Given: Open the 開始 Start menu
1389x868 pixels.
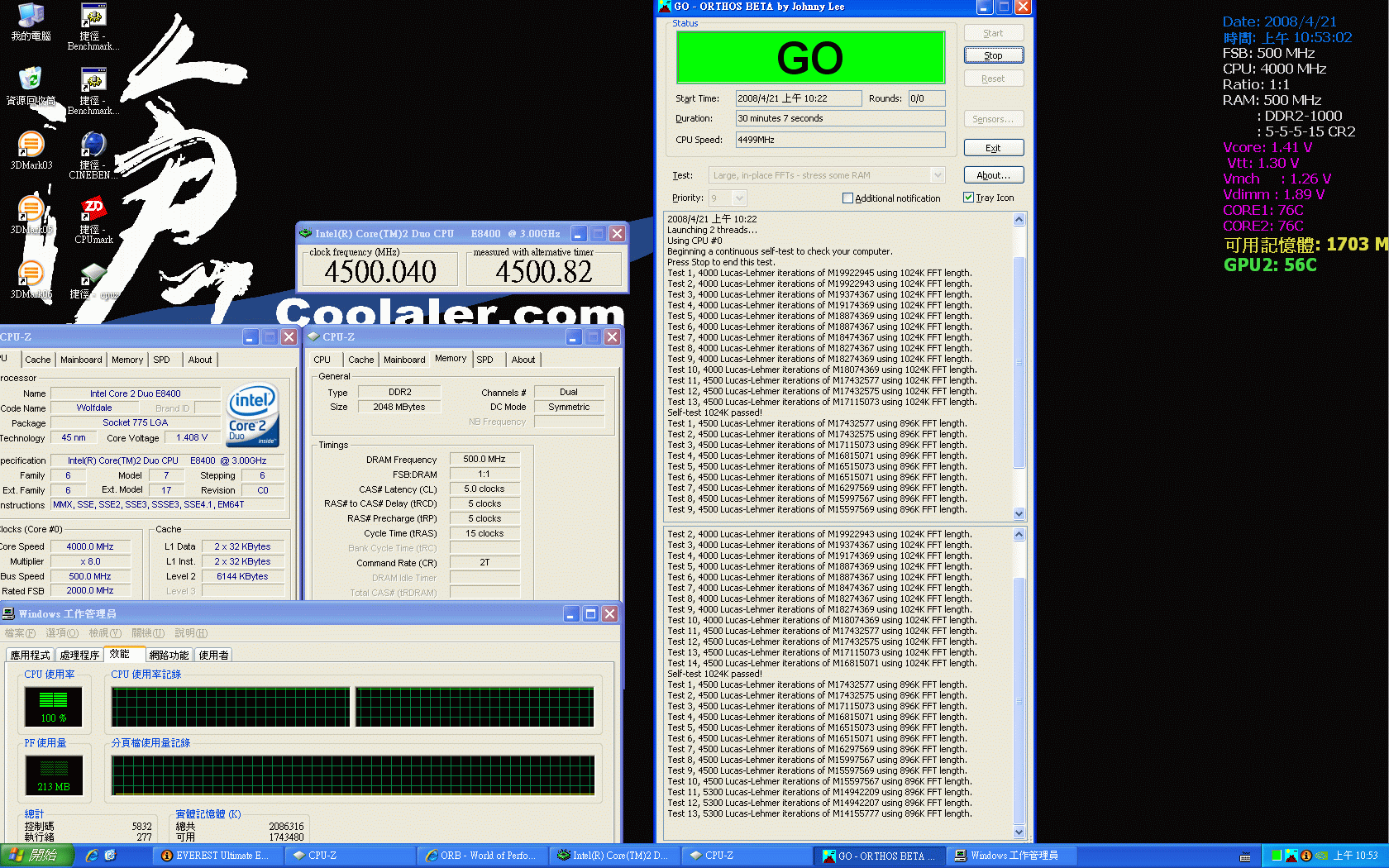Looking at the screenshot, I should click(x=37, y=856).
